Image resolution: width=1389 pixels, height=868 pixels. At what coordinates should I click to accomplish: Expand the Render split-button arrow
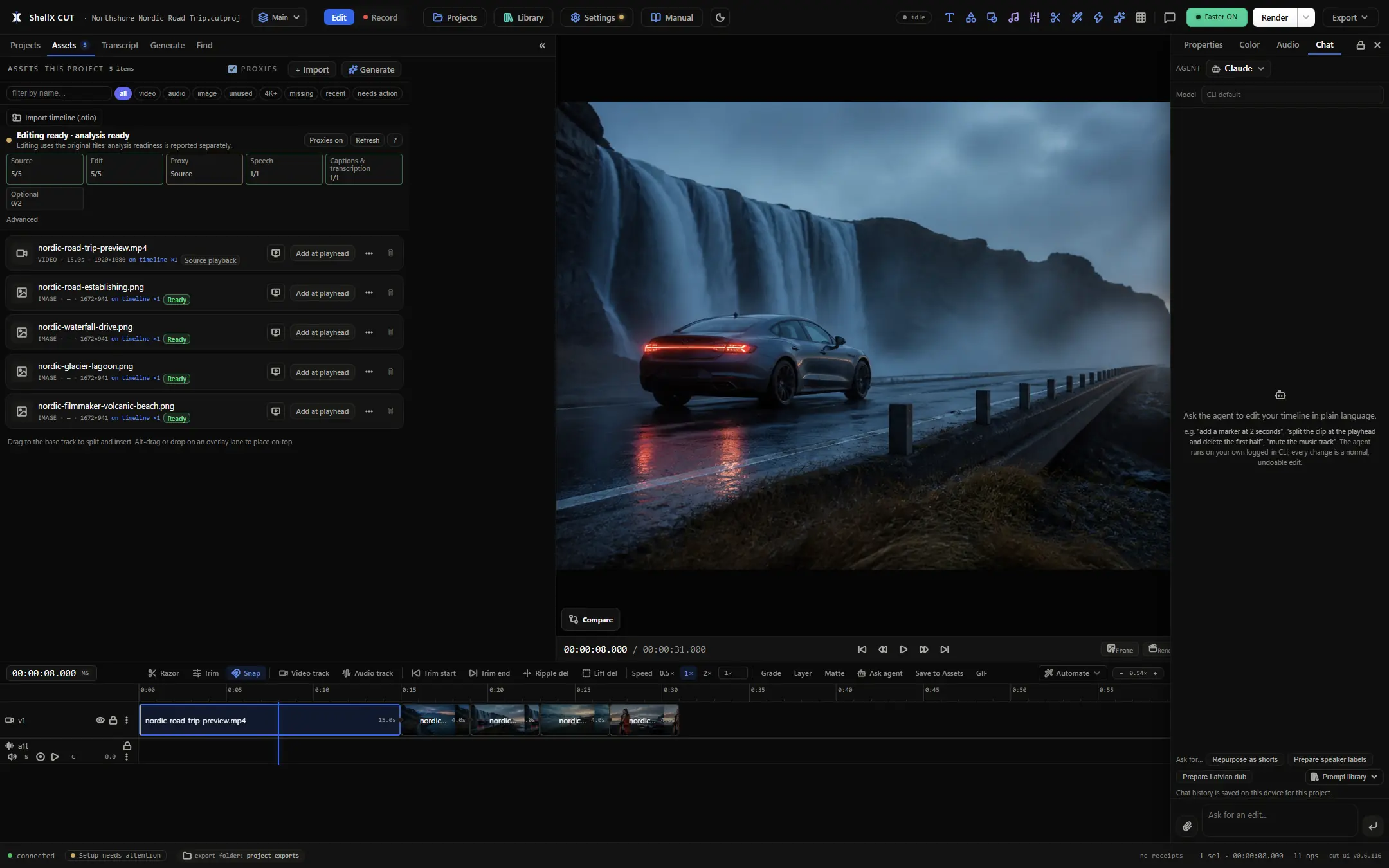1305,17
